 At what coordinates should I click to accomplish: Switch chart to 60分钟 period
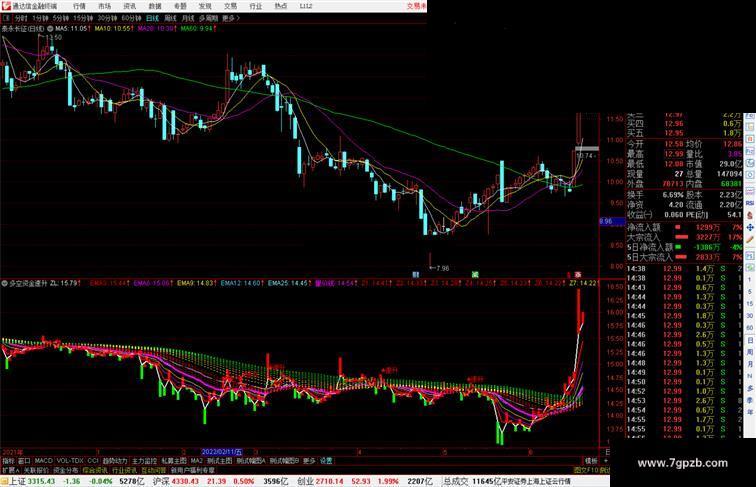pos(131,18)
